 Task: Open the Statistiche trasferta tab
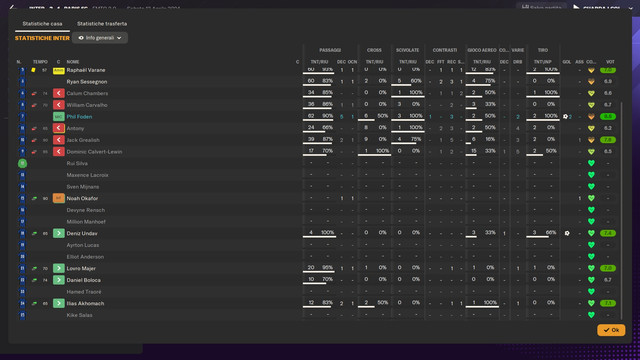[x=102, y=24]
